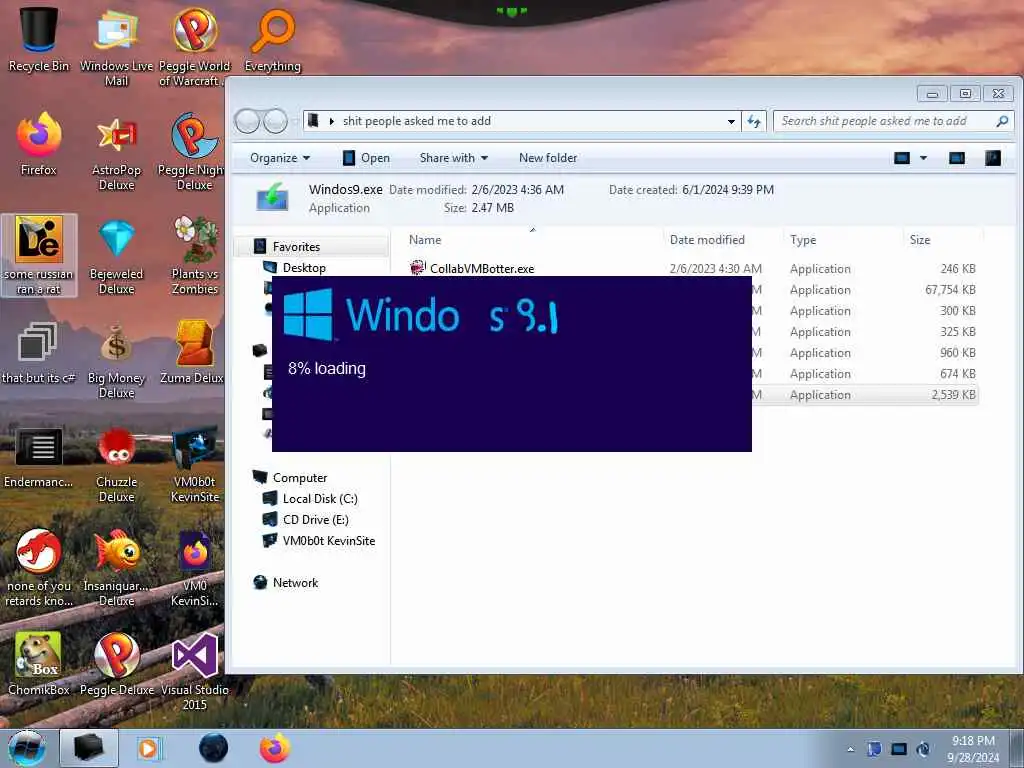Launch the Everything search desktop icon

(x=272, y=39)
